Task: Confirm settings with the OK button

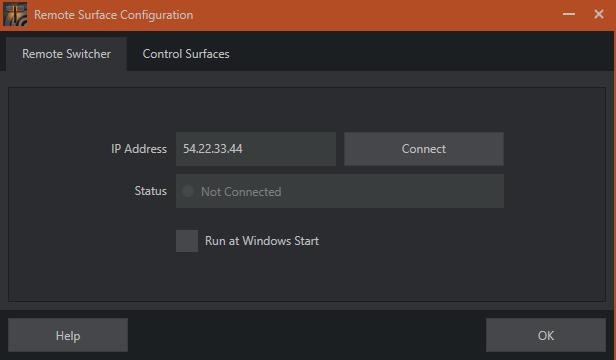Action: click(546, 335)
